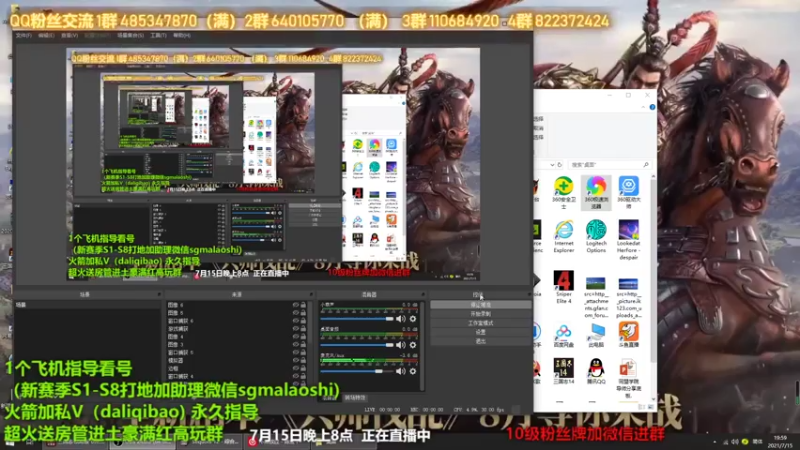
Task: Switch to the 转场特效 scene transitions tab
Action: click(x=355, y=398)
